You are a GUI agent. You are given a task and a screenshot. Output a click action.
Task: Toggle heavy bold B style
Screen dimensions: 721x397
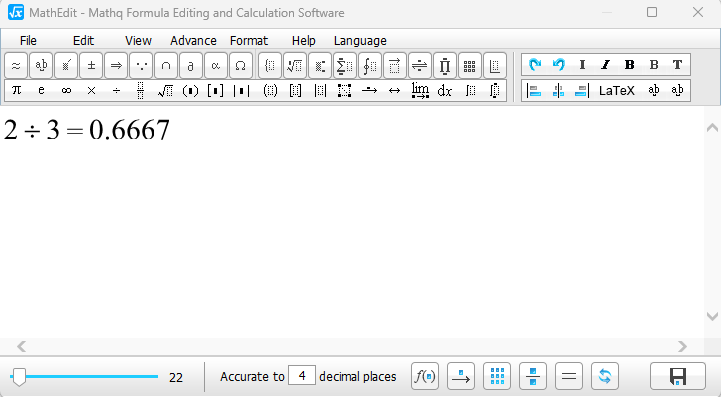629,65
